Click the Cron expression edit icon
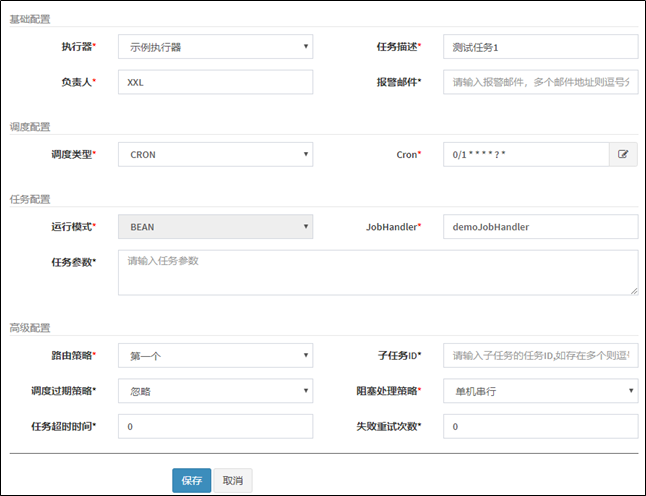The width and height of the screenshot is (646, 496). 623,155
